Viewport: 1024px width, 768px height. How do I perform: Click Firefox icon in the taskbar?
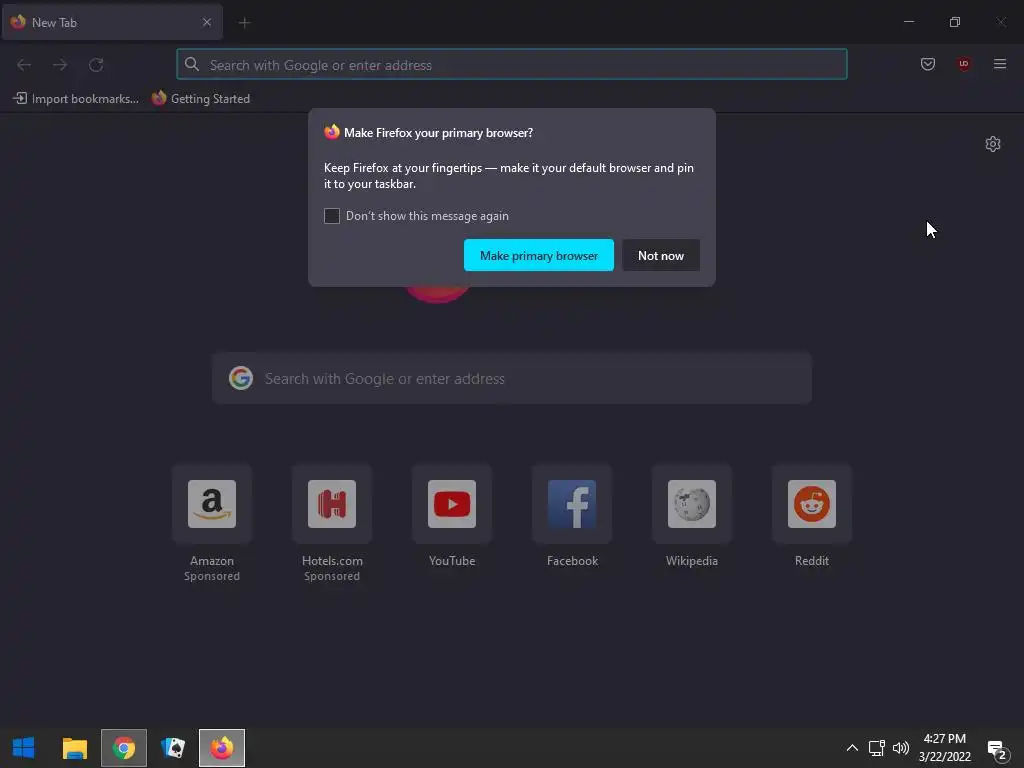[222, 748]
